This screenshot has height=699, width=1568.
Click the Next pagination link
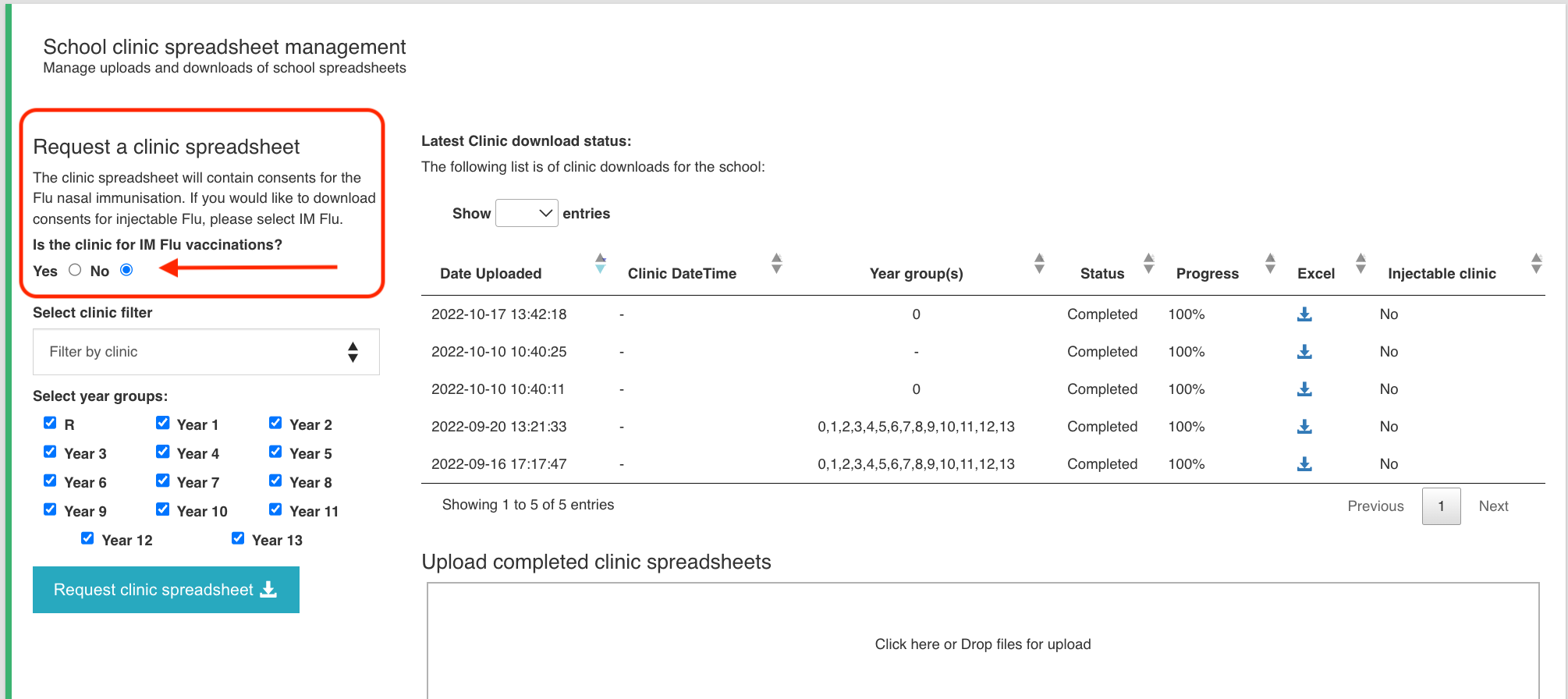click(1493, 506)
